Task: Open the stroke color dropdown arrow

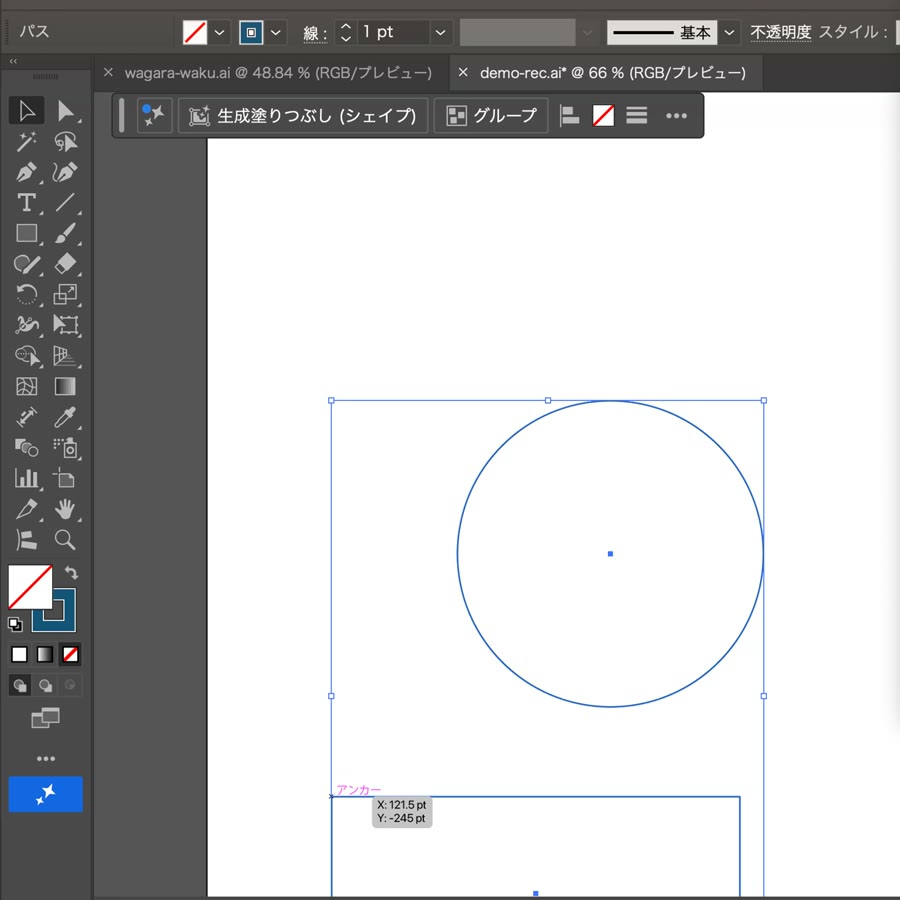Action: (276, 33)
